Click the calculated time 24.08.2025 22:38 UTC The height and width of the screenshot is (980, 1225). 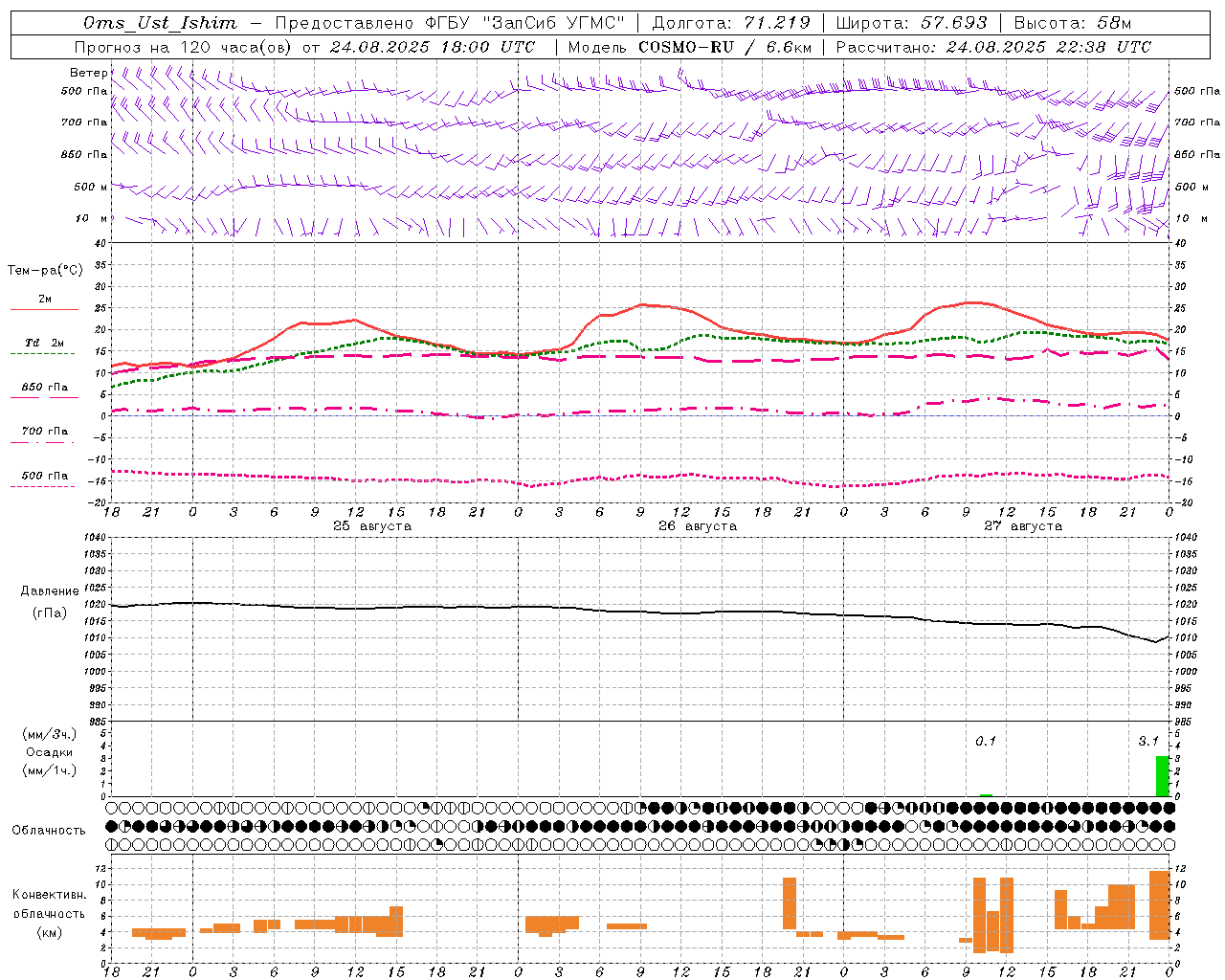1048,47
